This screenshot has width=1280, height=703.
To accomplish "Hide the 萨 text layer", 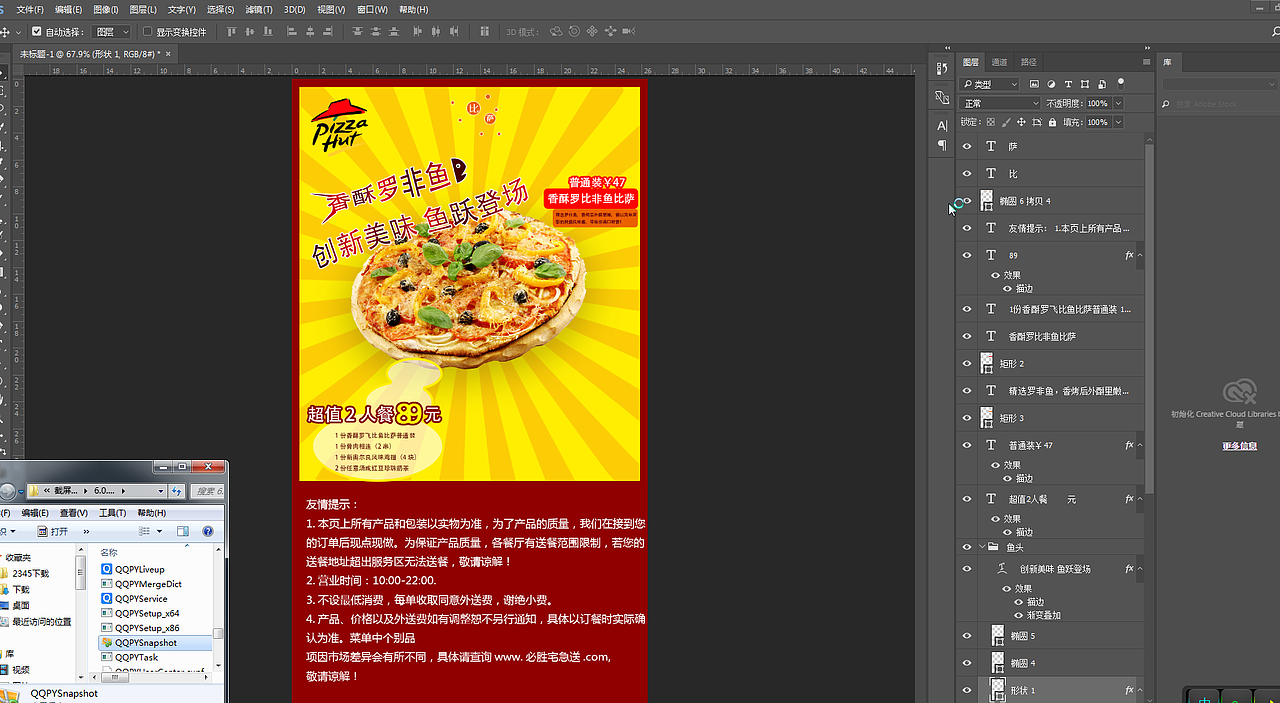I will point(966,147).
